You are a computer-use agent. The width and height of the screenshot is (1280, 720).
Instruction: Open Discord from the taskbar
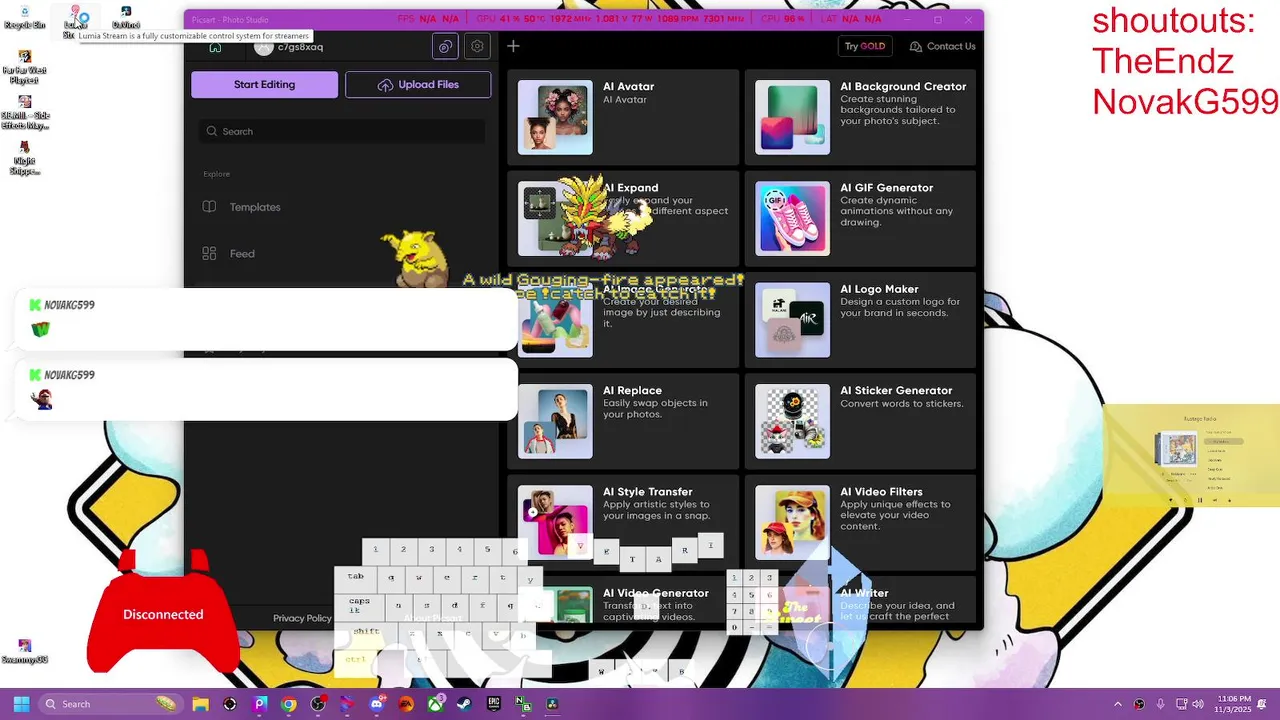[x=377, y=704]
